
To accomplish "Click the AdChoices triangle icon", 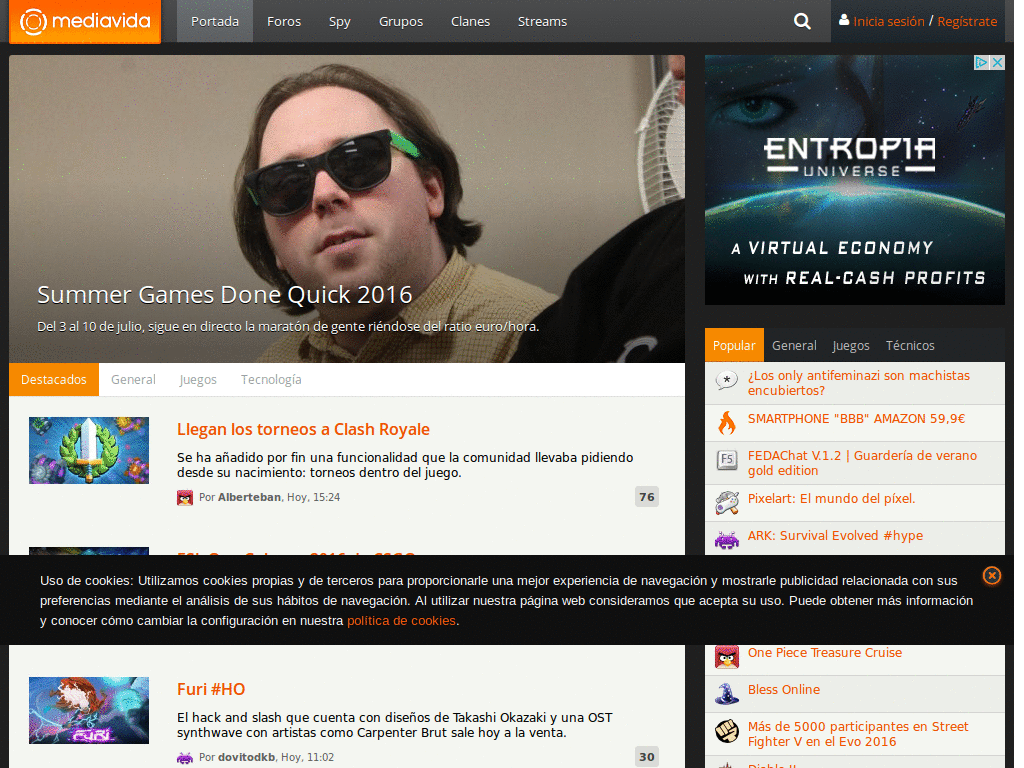I will [x=982, y=63].
